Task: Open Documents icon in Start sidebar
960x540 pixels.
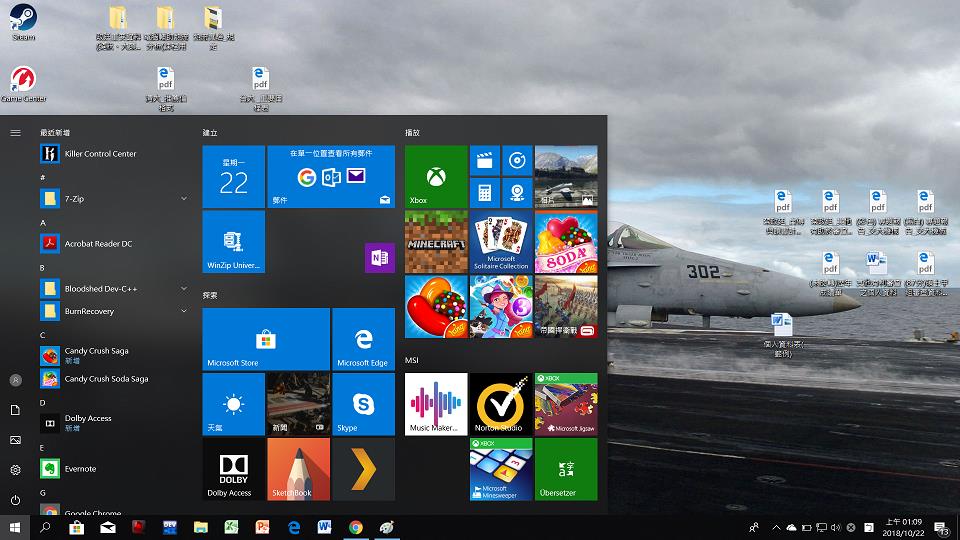Action: click(x=15, y=410)
